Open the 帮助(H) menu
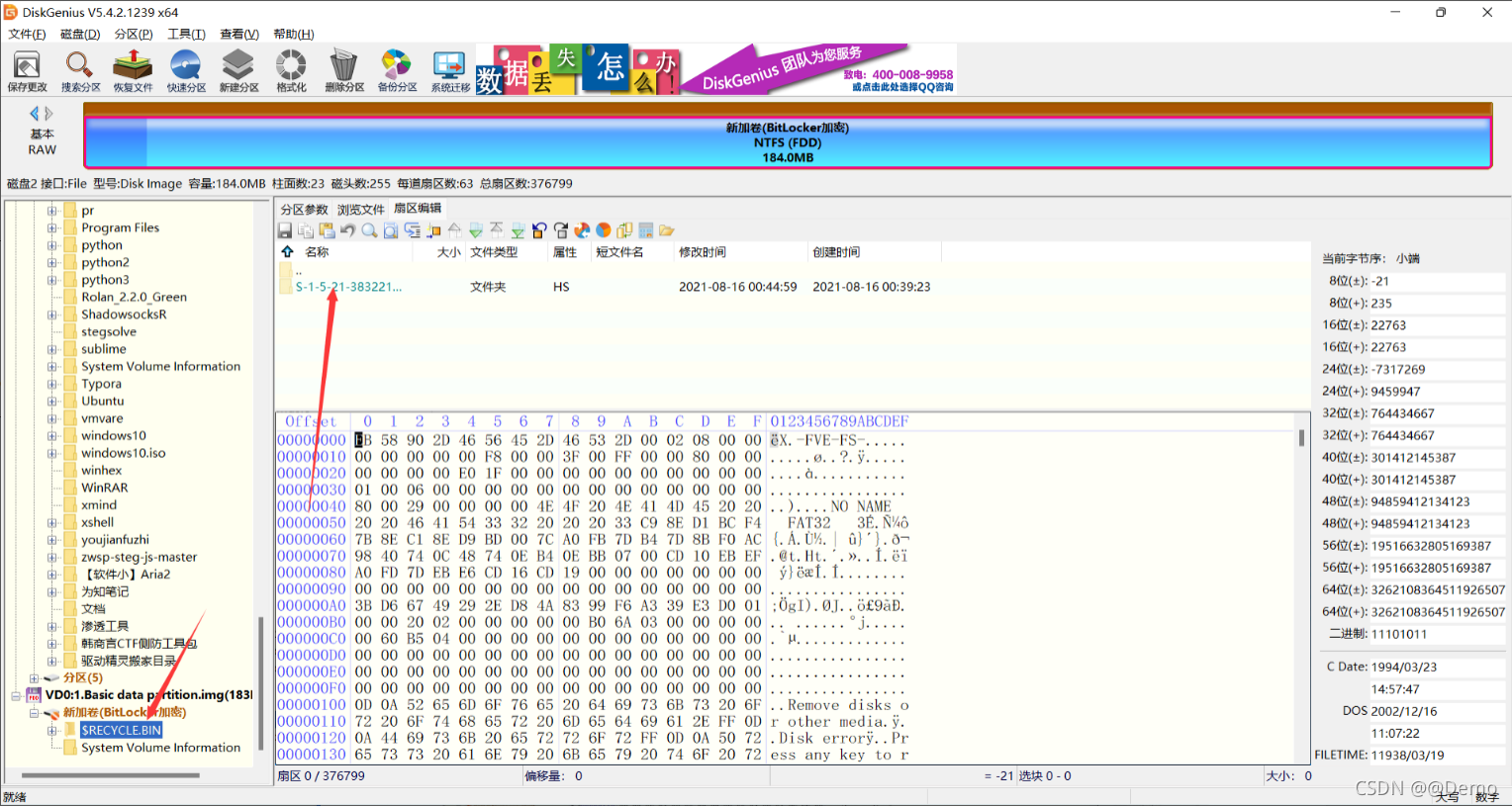Screen dimensions: 1512x806 [x=293, y=34]
